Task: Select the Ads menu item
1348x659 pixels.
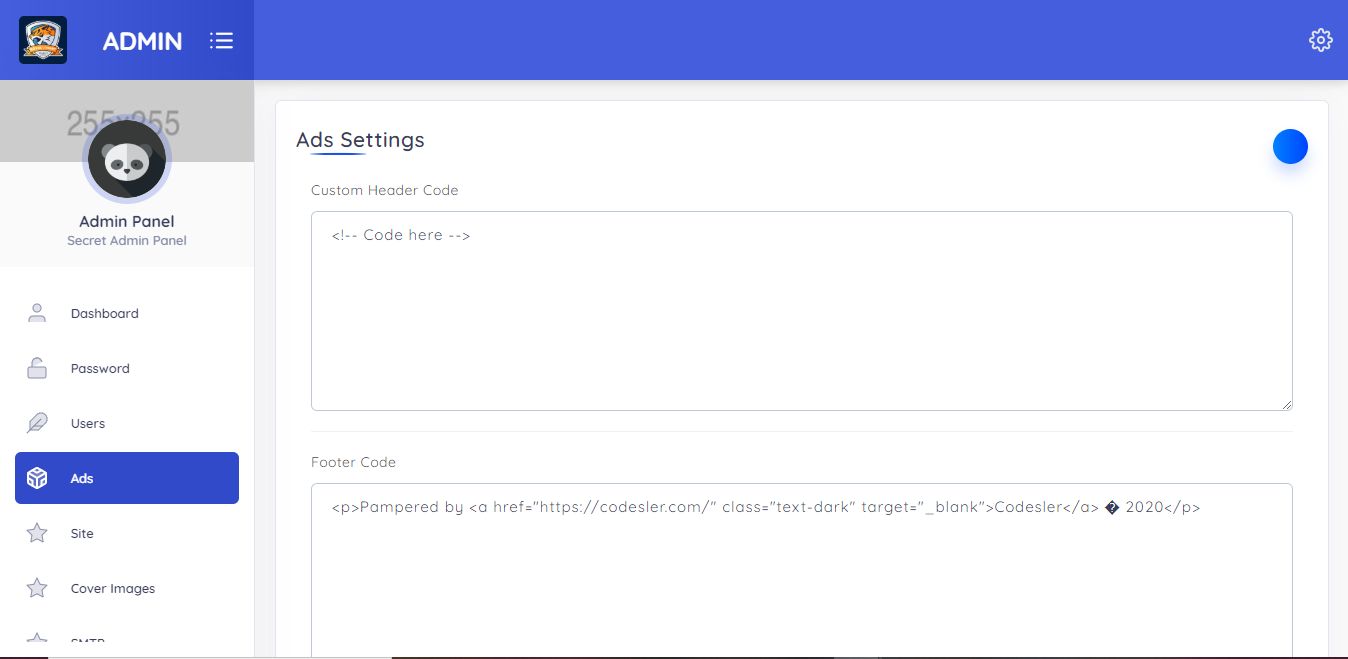Action: [127, 478]
